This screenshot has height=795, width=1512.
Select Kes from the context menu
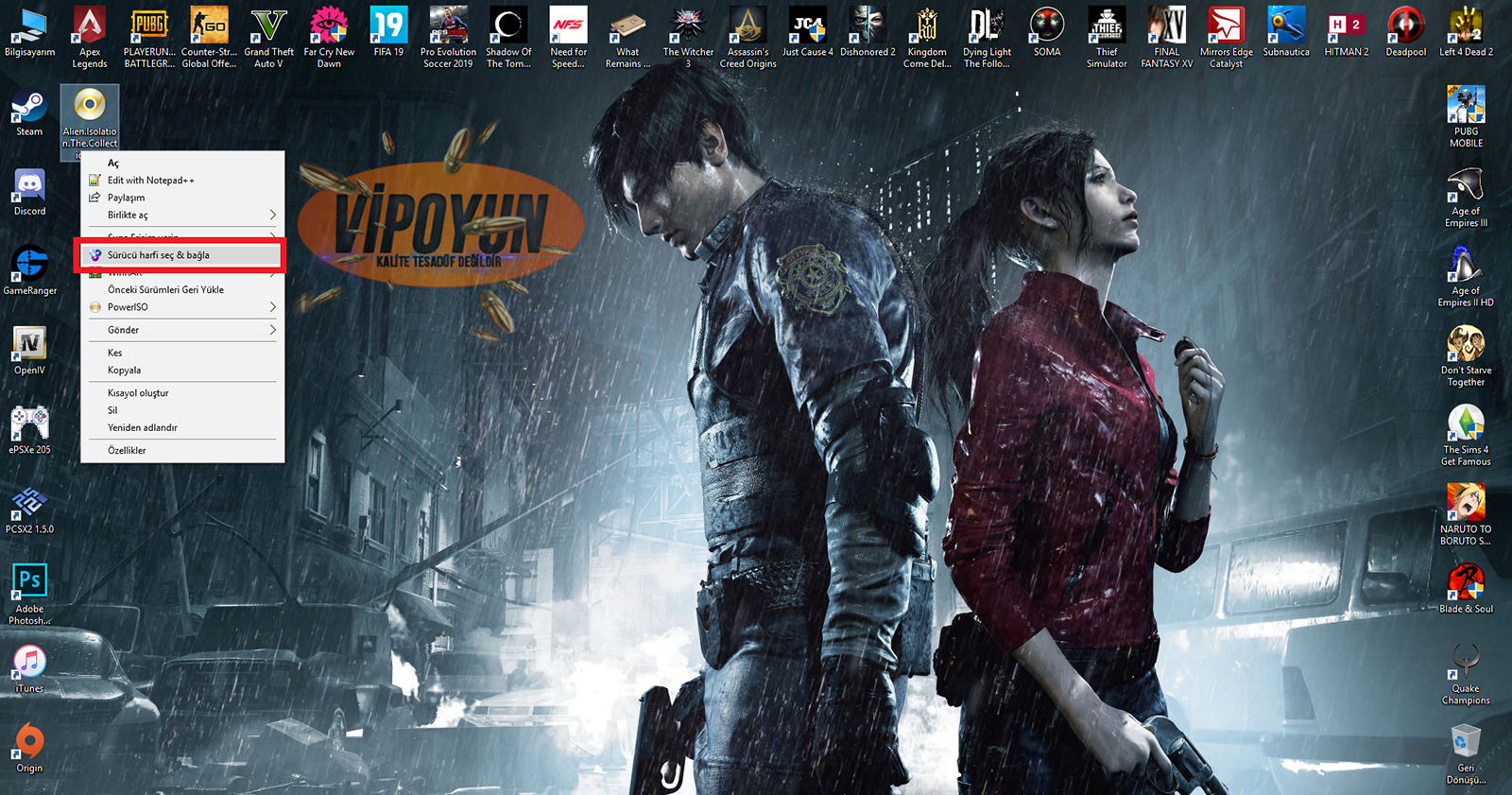point(182,353)
